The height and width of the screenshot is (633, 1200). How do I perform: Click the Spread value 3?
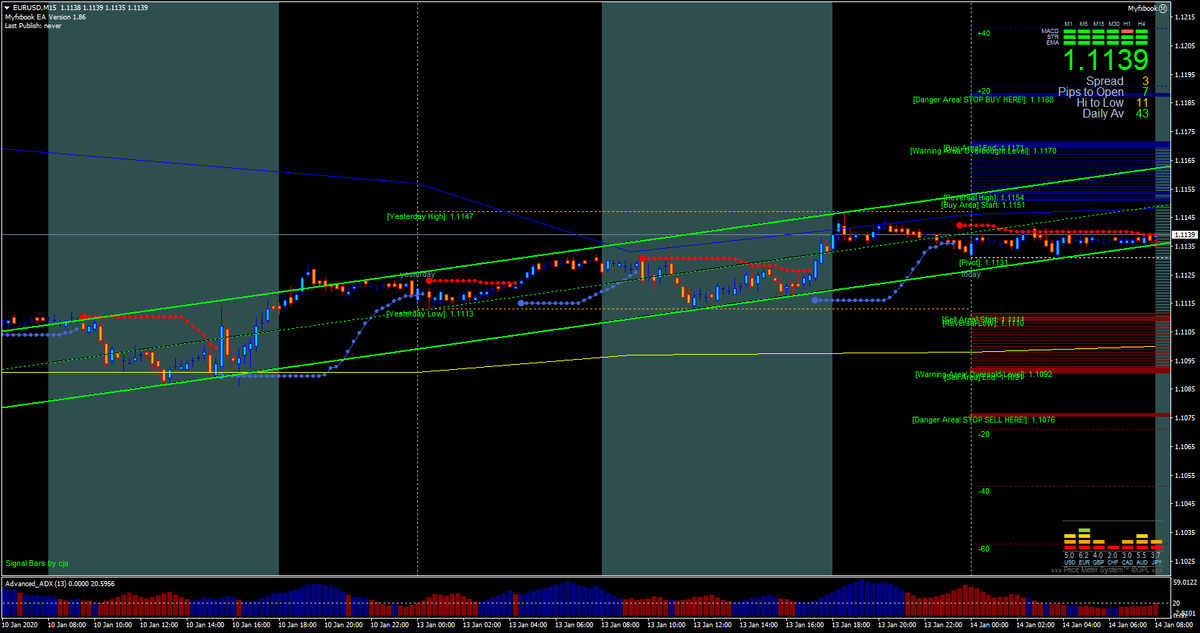tap(1145, 81)
